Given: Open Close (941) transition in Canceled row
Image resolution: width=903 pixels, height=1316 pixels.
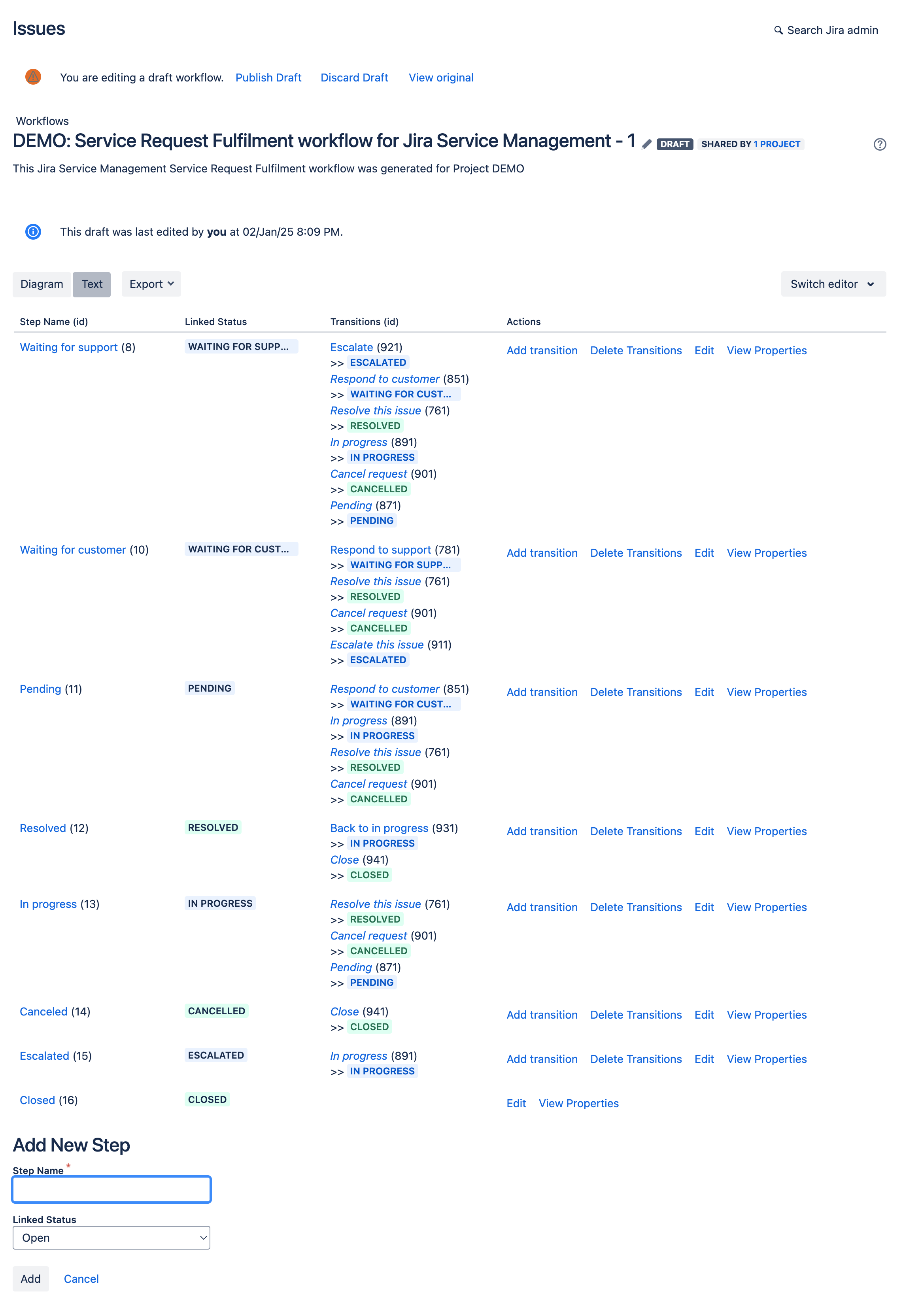Looking at the screenshot, I should point(344,1012).
